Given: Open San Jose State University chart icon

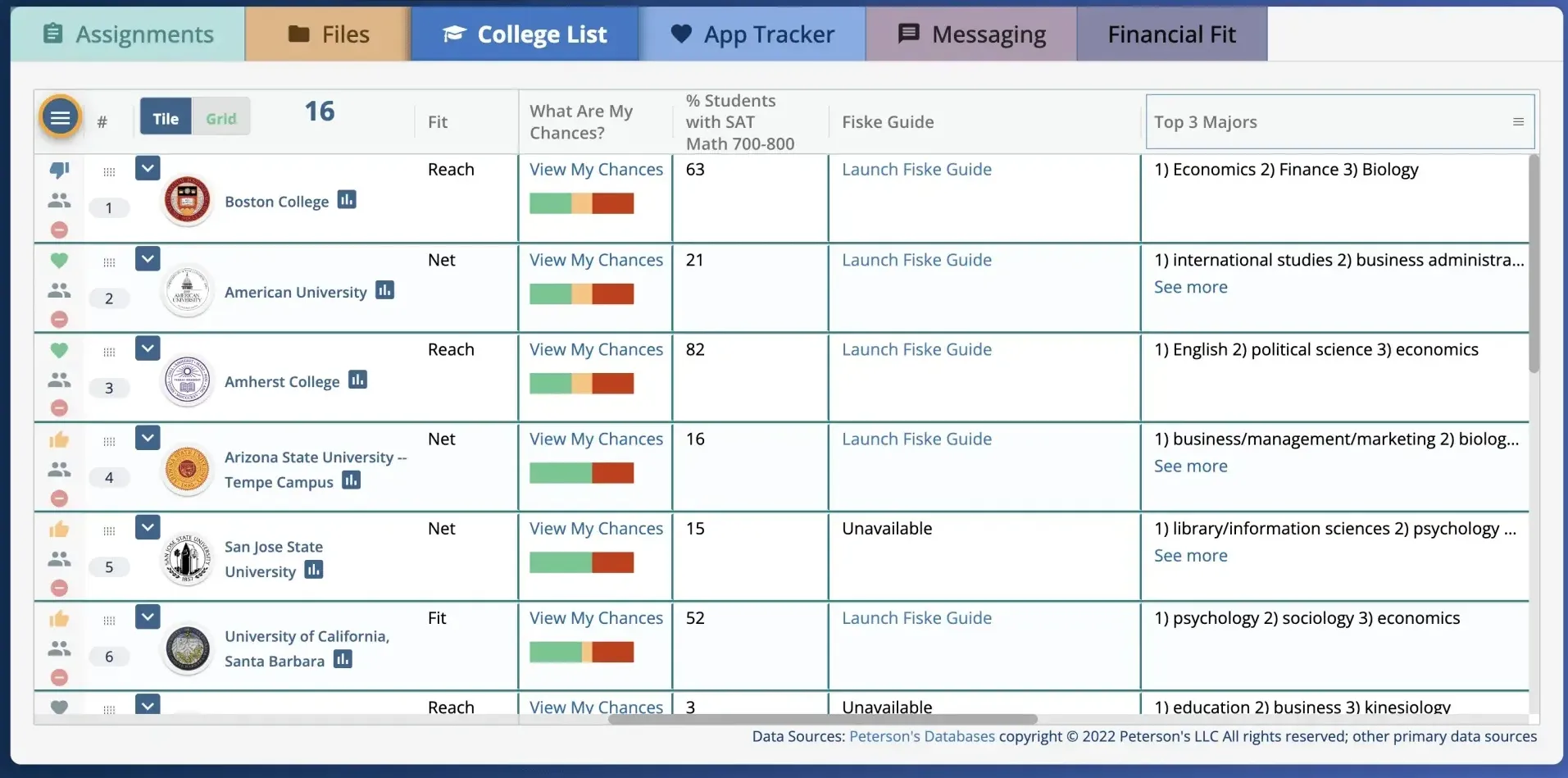Looking at the screenshot, I should point(314,570).
